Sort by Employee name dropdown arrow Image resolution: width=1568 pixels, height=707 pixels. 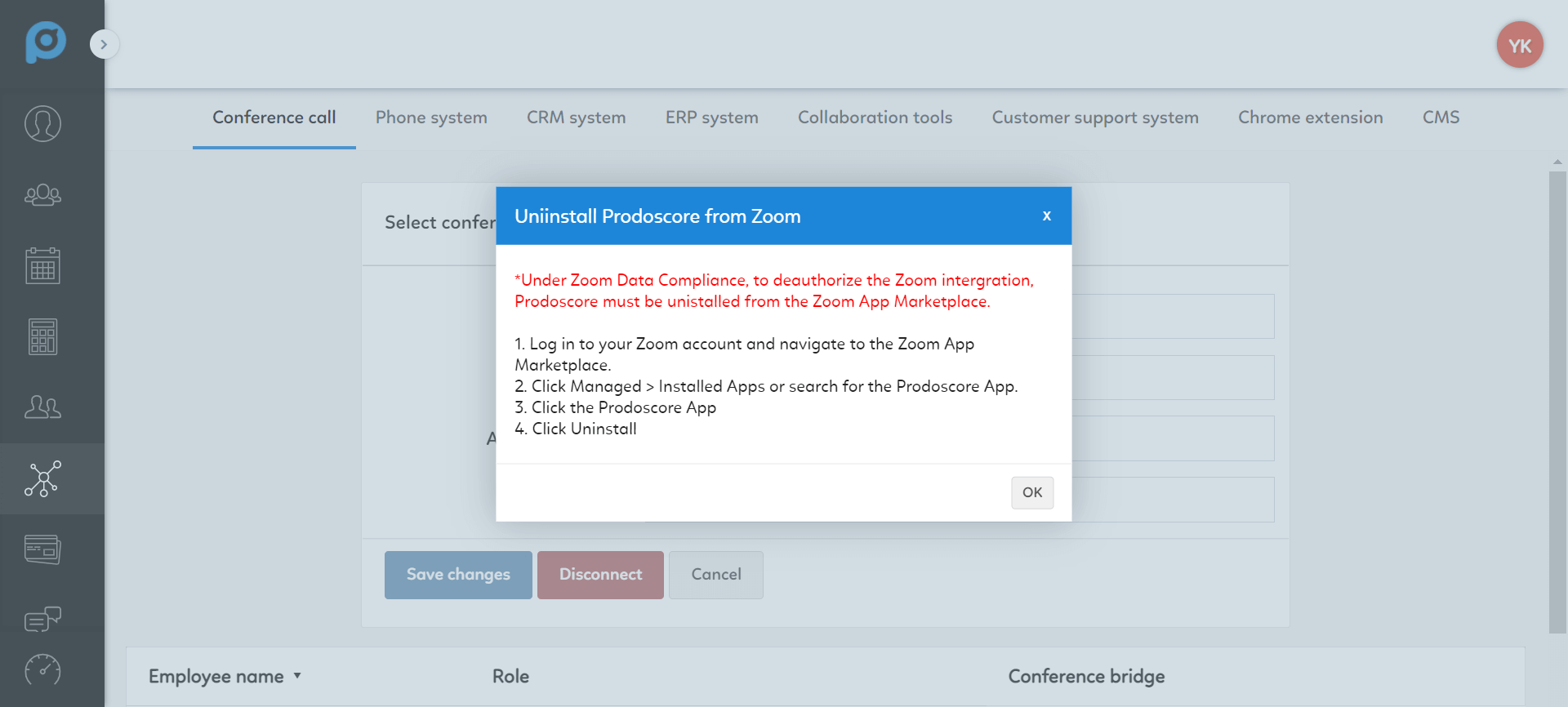pyautogui.click(x=297, y=676)
